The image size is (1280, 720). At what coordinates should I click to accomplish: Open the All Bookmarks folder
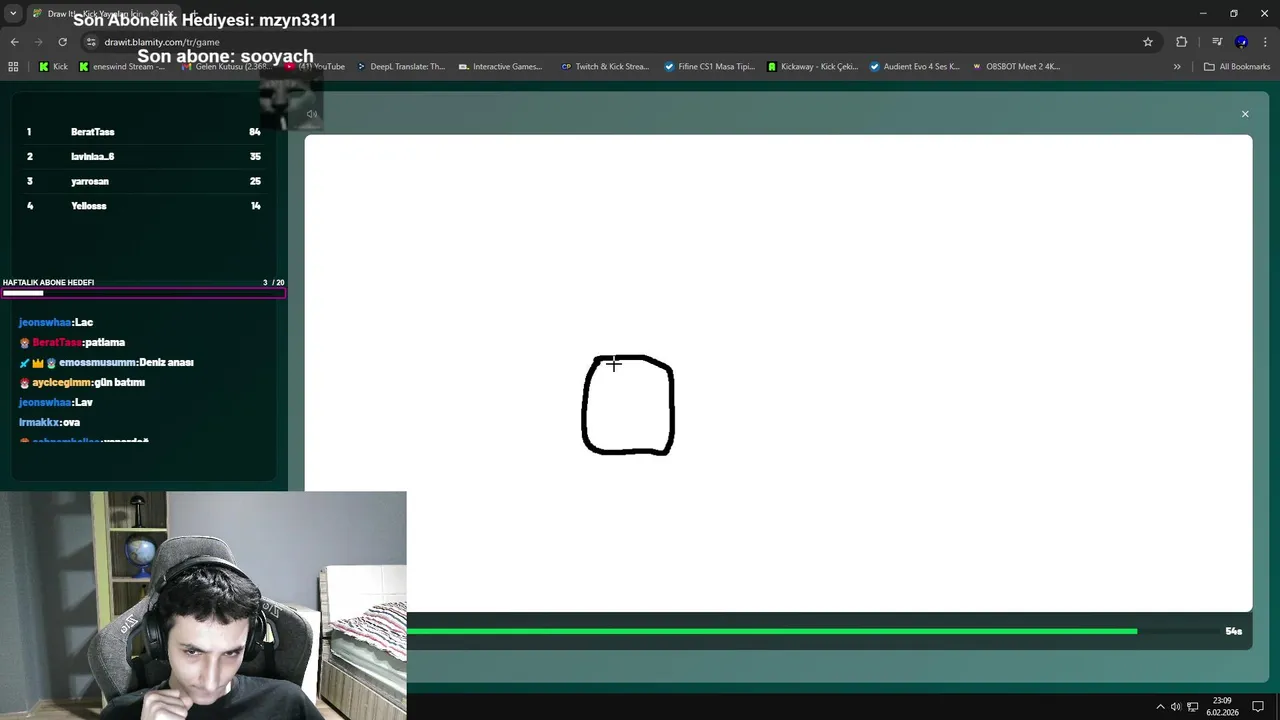coord(1237,67)
